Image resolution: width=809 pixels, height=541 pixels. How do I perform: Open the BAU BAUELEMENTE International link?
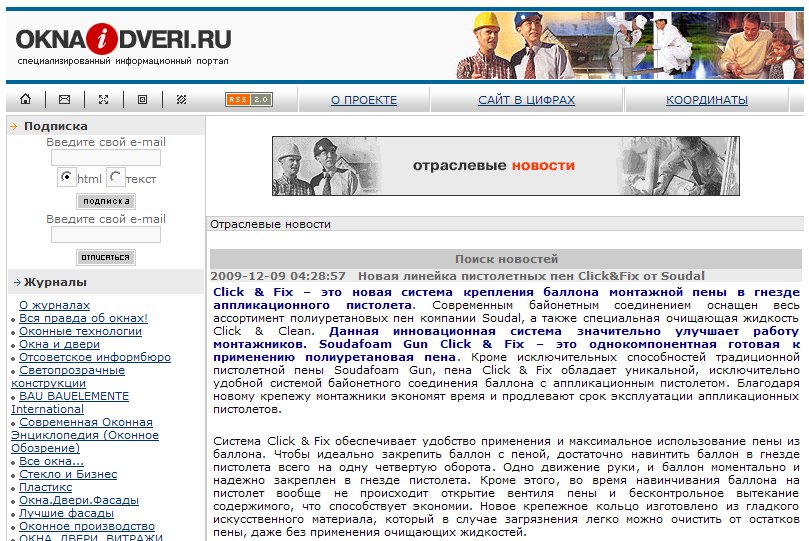coord(70,403)
